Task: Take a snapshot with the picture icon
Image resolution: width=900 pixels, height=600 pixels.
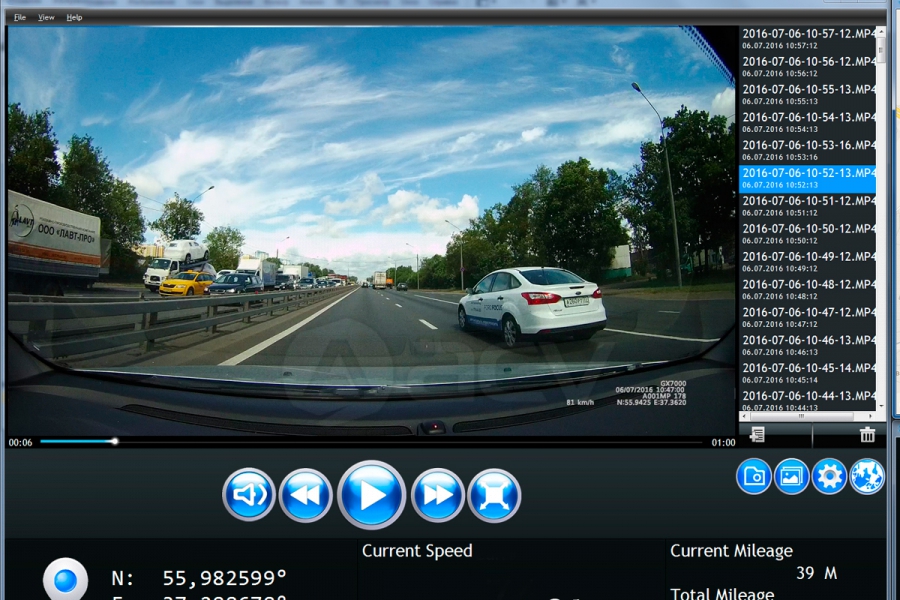Action: pyautogui.click(x=791, y=476)
